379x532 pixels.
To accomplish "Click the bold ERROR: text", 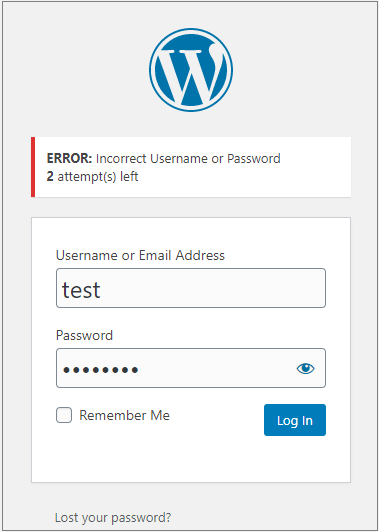I will click(x=69, y=158).
